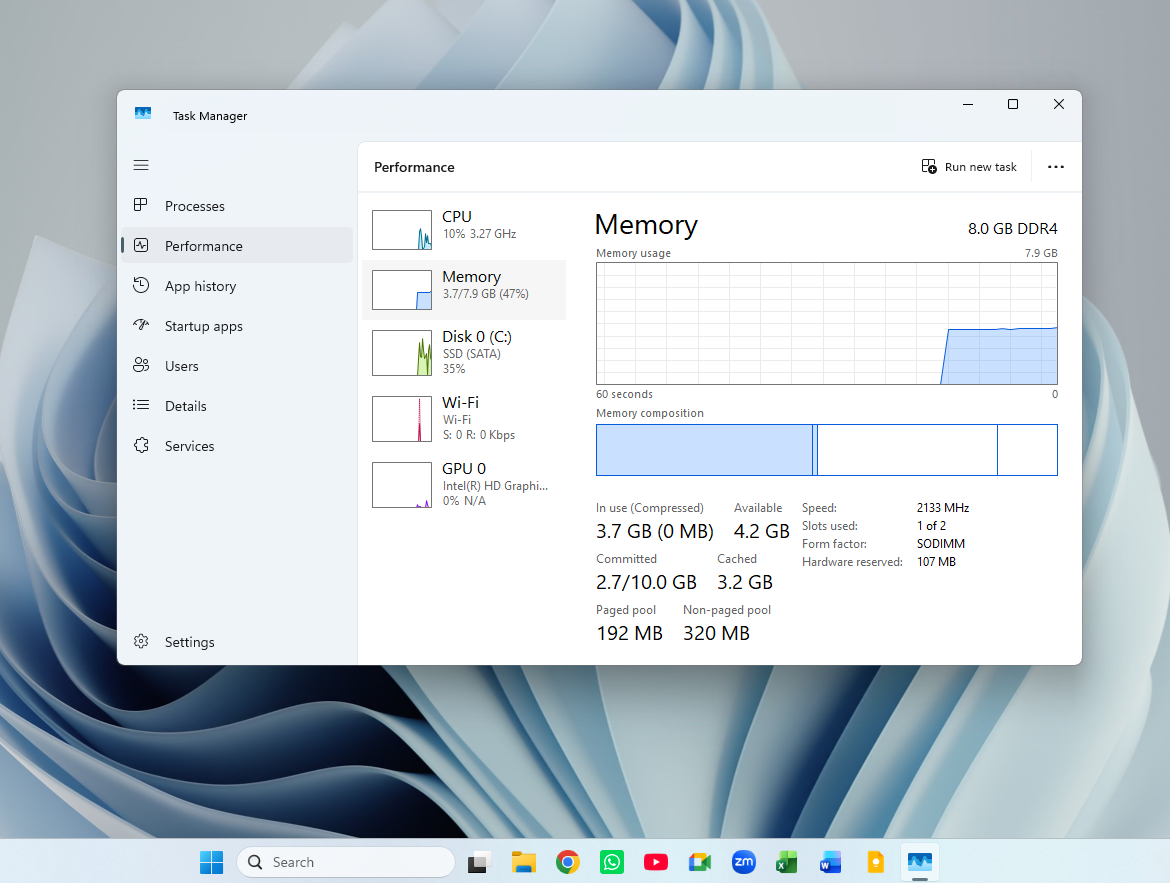Click the Task Manager taskbar icon
The height and width of the screenshot is (883, 1170).
point(919,862)
